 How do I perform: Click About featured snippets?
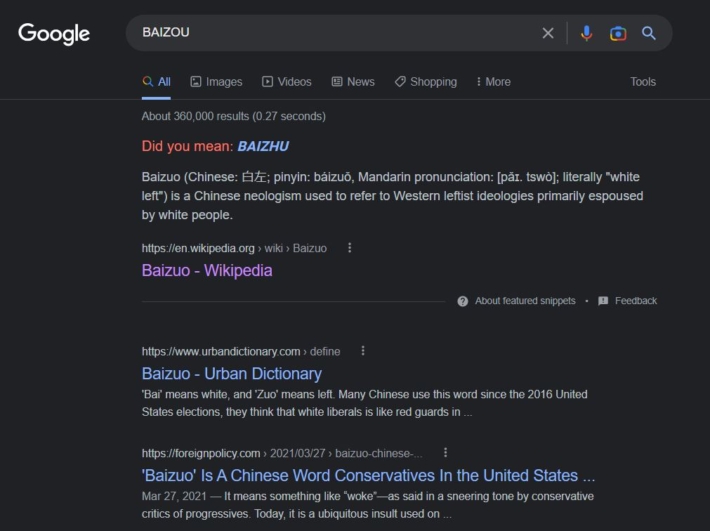525,301
